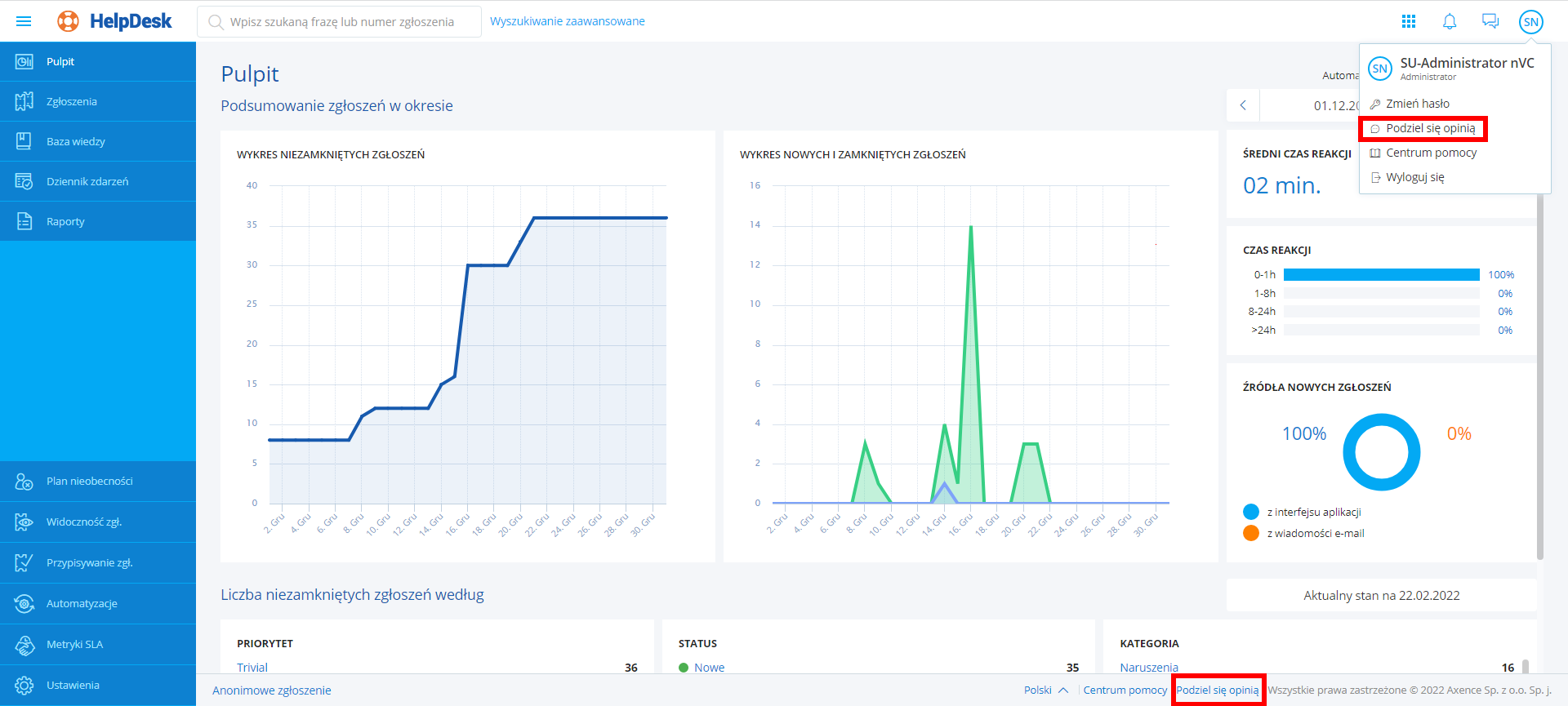Click the blue 0-1h reaction time bar
1568x706 pixels.
pyautogui.click(x=1381, y=275)
